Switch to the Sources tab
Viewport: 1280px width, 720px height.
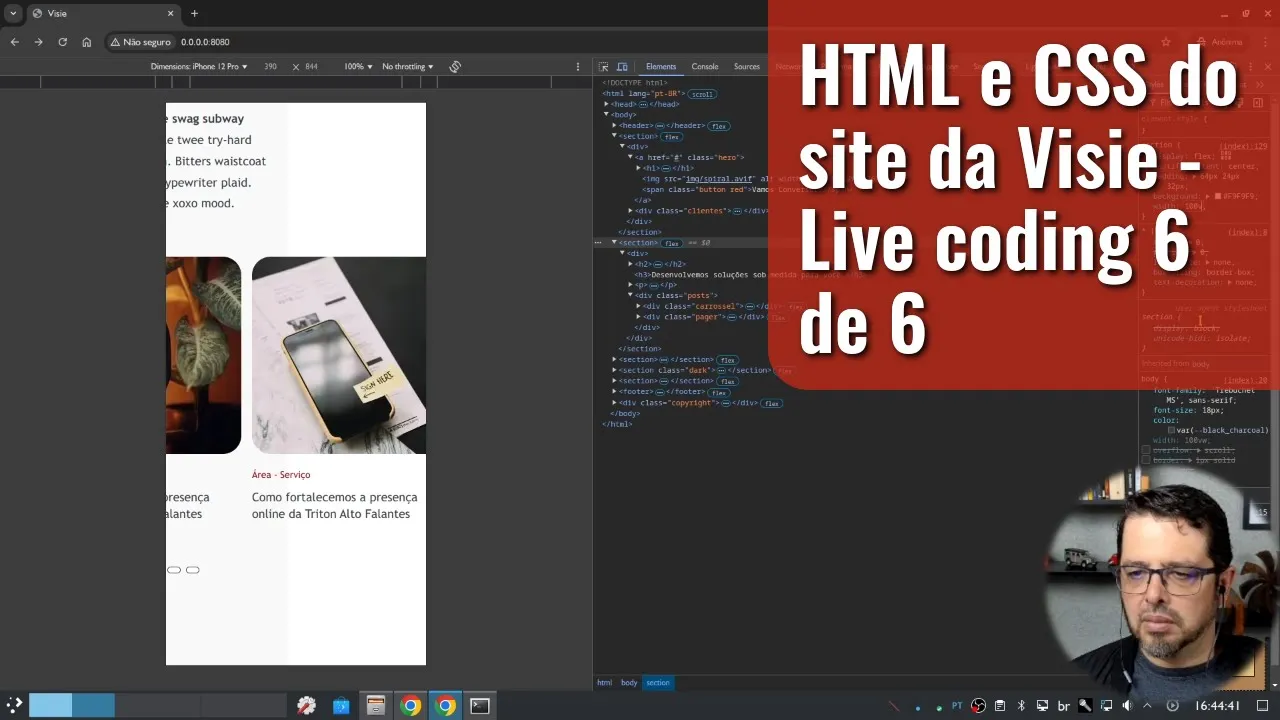coord(747,67)
